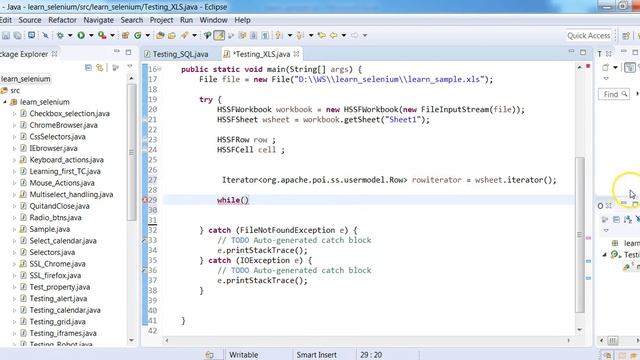Open the Project menu
The width and height of the screenshot is (640, 360).
(x=161, y=20)
